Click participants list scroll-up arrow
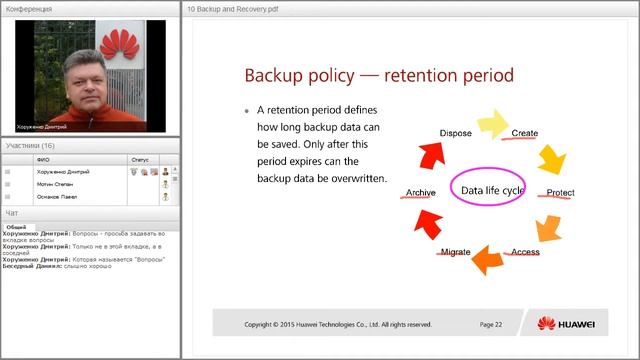Image resolution: width=640 pixels, height=360 pixels. 175,169
